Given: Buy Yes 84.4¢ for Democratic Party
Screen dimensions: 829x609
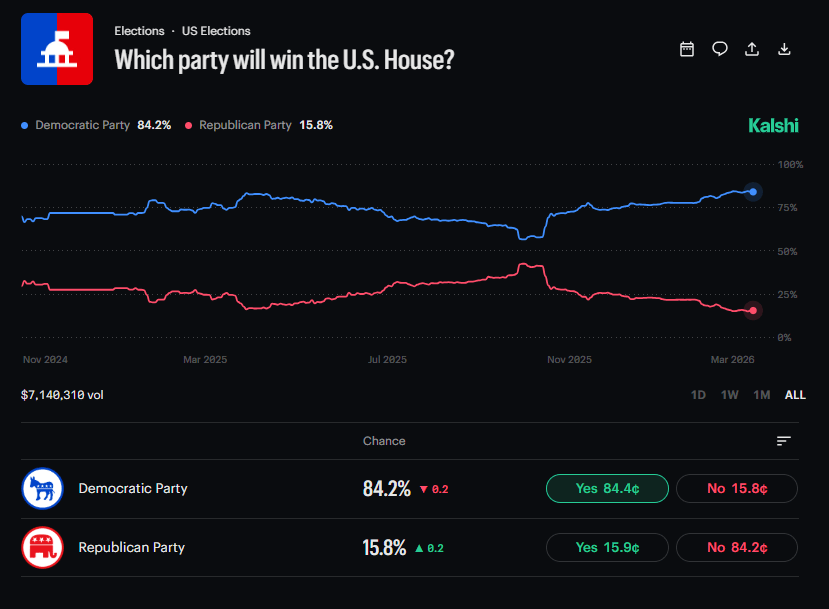Looking at the screenshot, I should click(606, 488).
